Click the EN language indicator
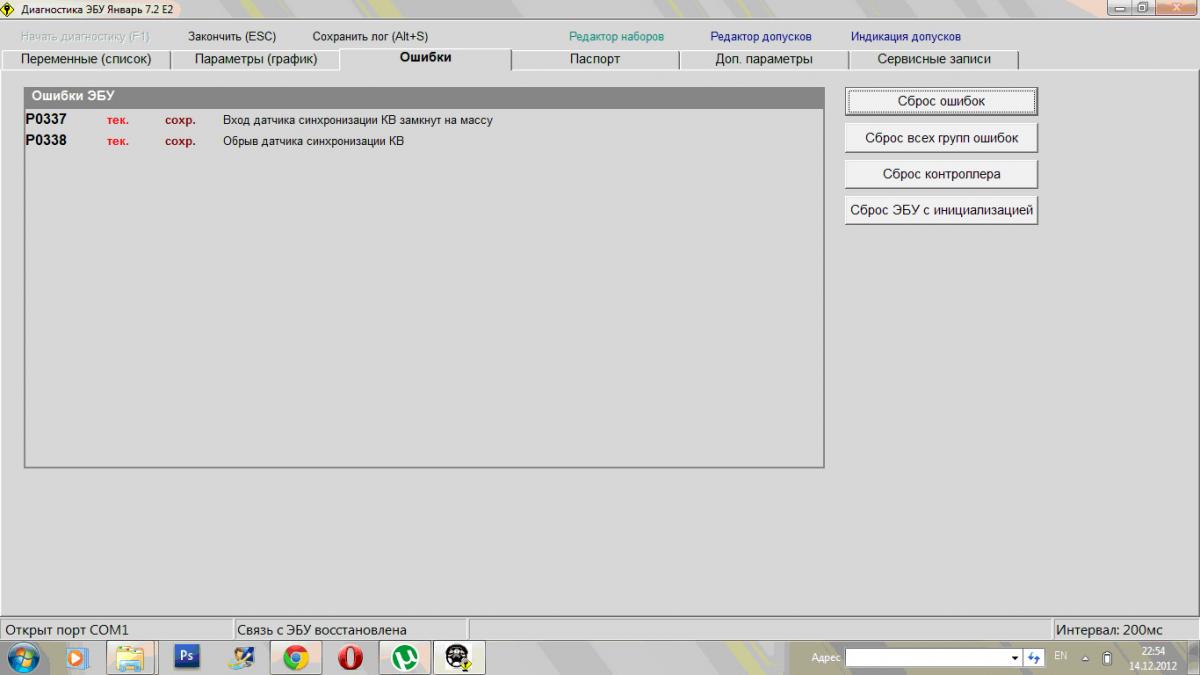Viewport: 1200px width, 675px height. pyautogui.click(x=1061, y=656)
